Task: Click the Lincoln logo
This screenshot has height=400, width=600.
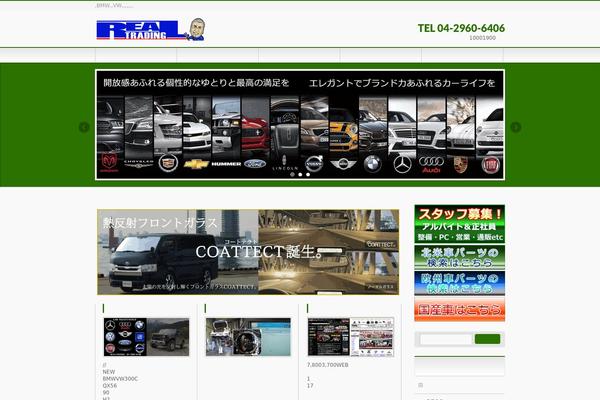Action: [x=285, y=163]
